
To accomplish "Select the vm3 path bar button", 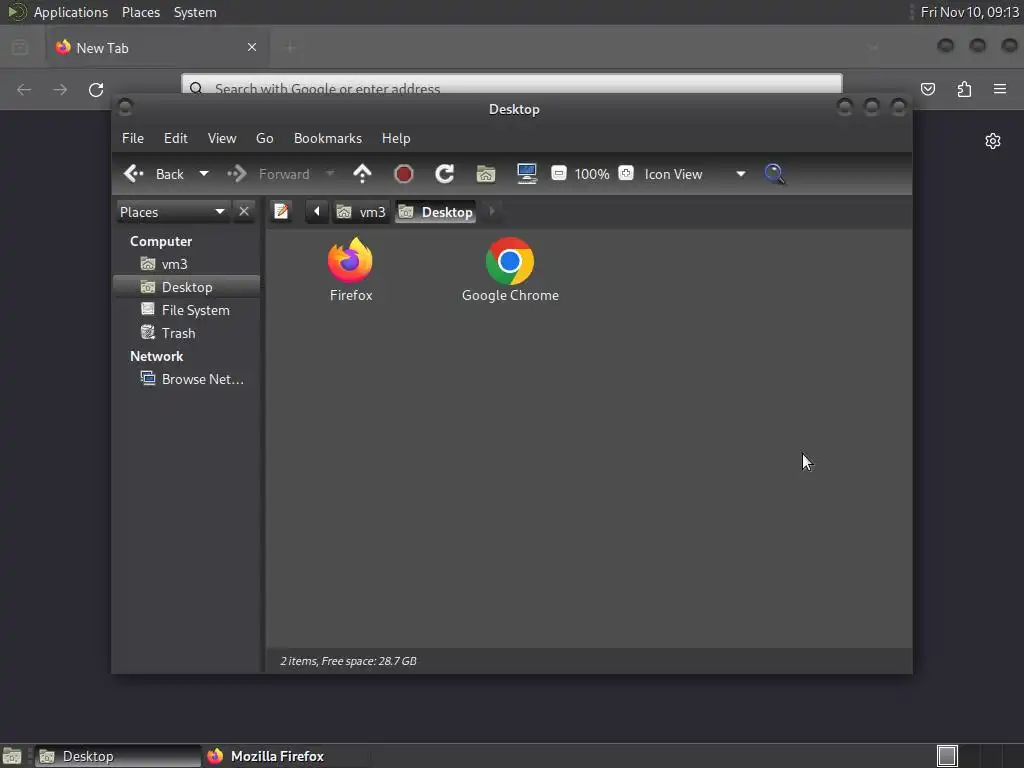I will 361,212.
